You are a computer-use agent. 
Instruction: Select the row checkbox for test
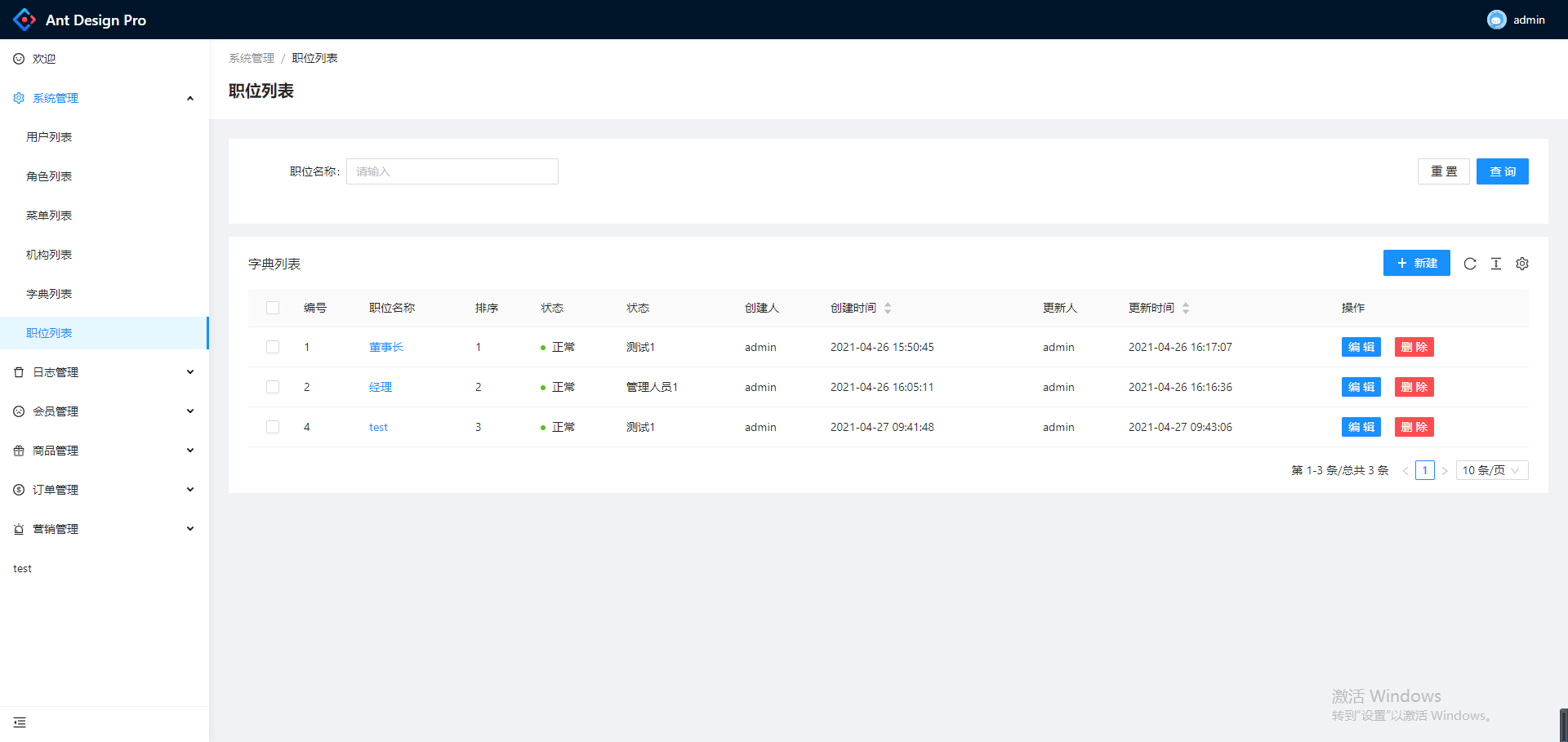pyautogui.click(x=273, y=427)
